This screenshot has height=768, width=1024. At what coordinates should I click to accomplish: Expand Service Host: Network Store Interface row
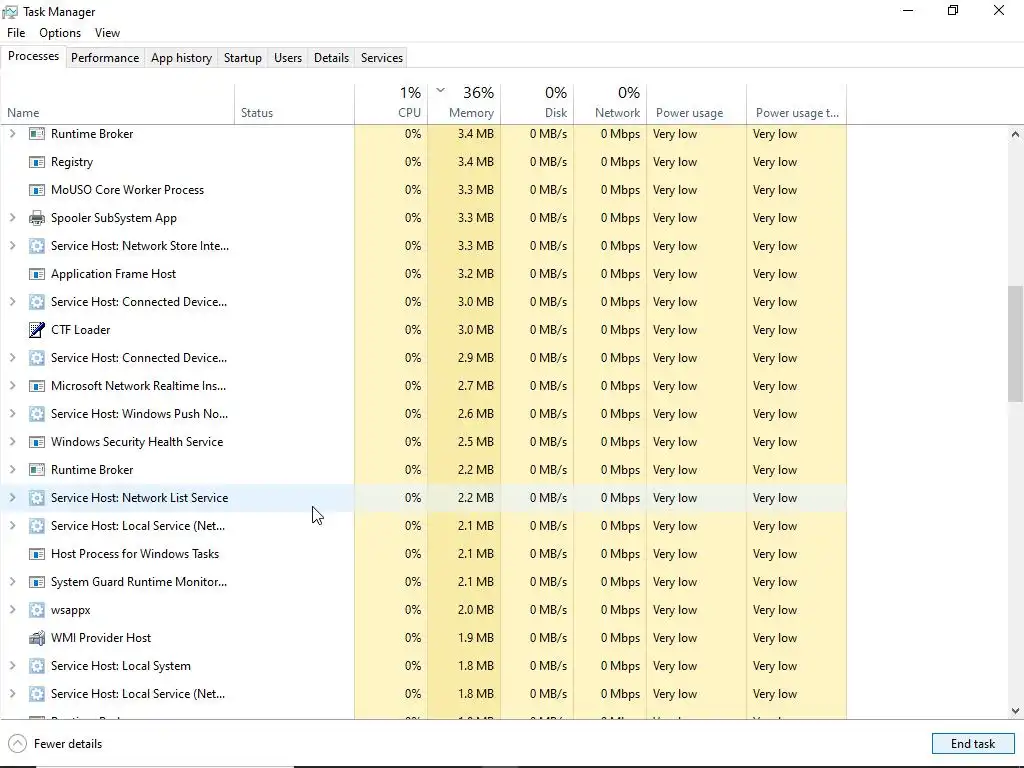pos(12,246)
